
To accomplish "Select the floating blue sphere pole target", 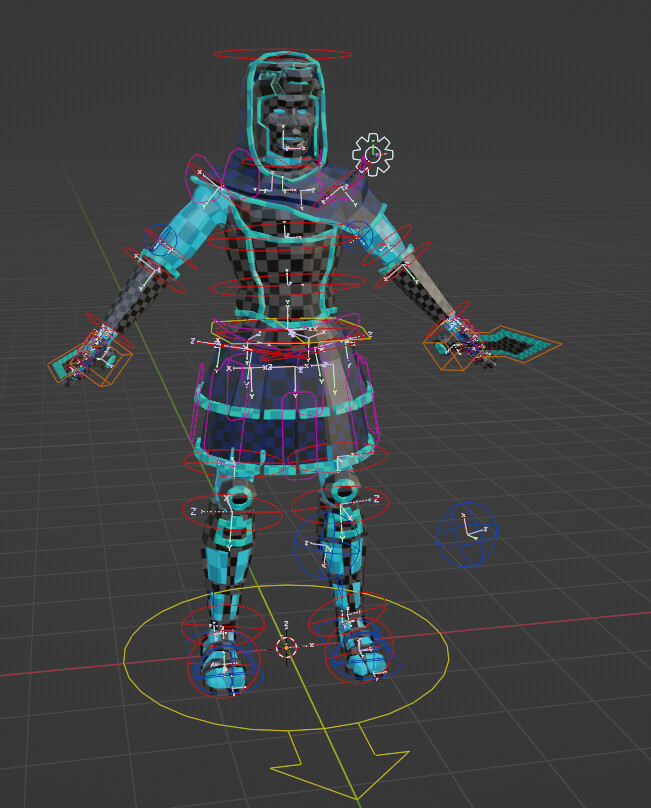I will click(467, 534).
